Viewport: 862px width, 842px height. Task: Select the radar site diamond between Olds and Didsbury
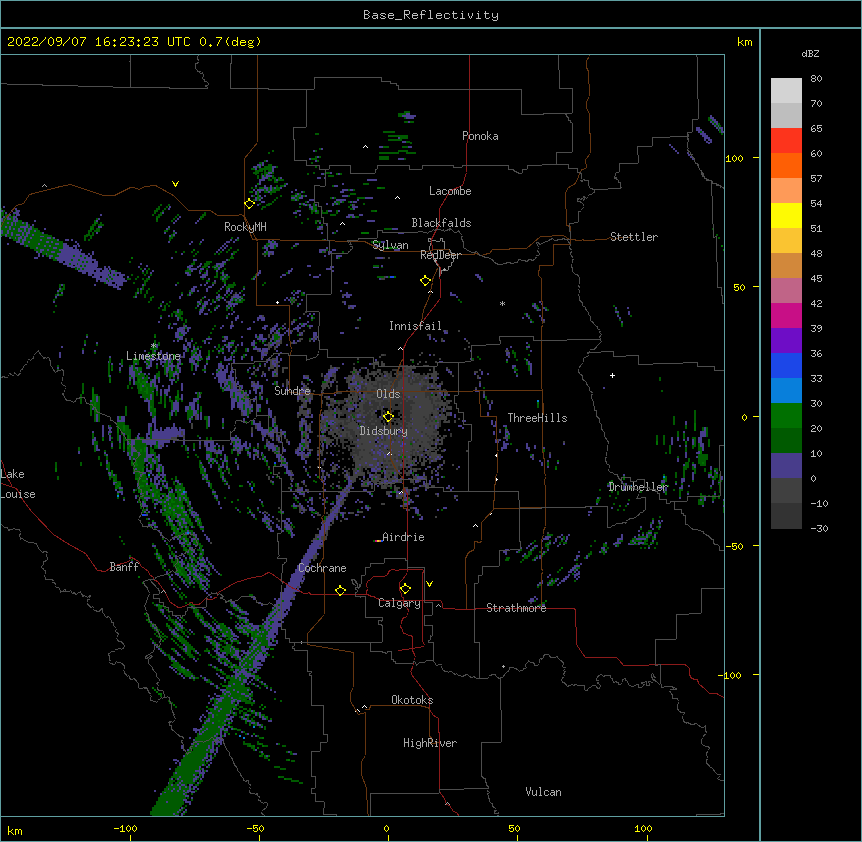(388, 417)
